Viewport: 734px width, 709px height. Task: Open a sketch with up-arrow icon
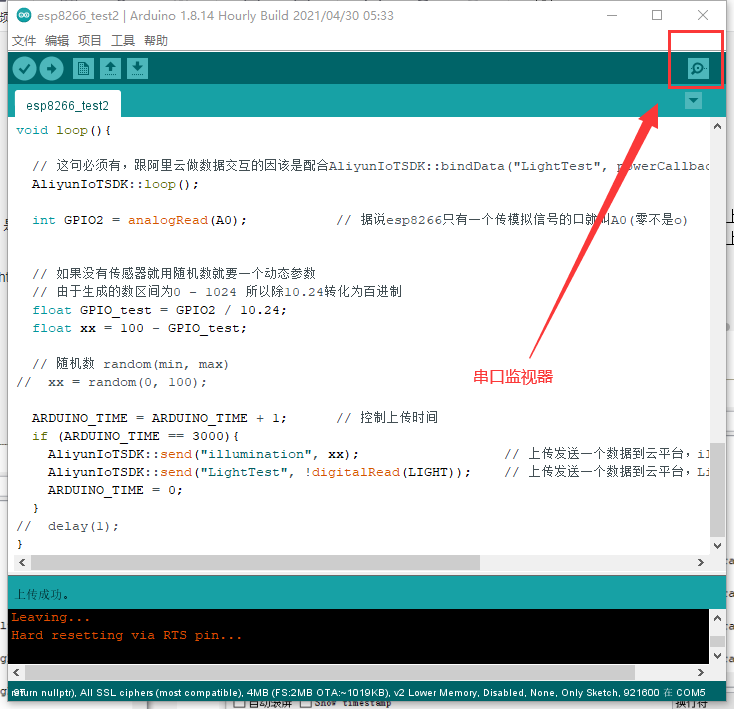(110, 69)
